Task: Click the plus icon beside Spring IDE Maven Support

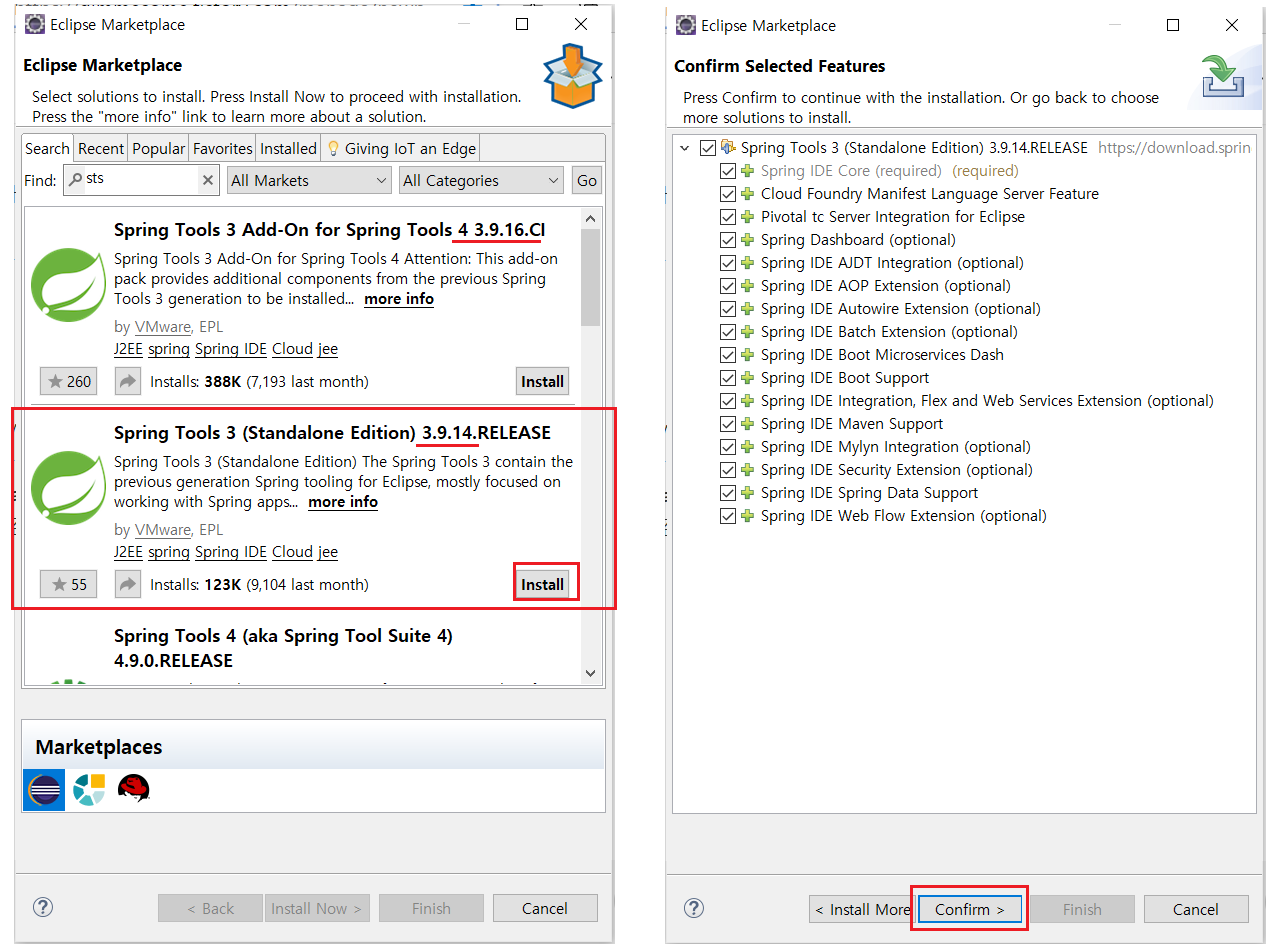Action: click(747, 424)
